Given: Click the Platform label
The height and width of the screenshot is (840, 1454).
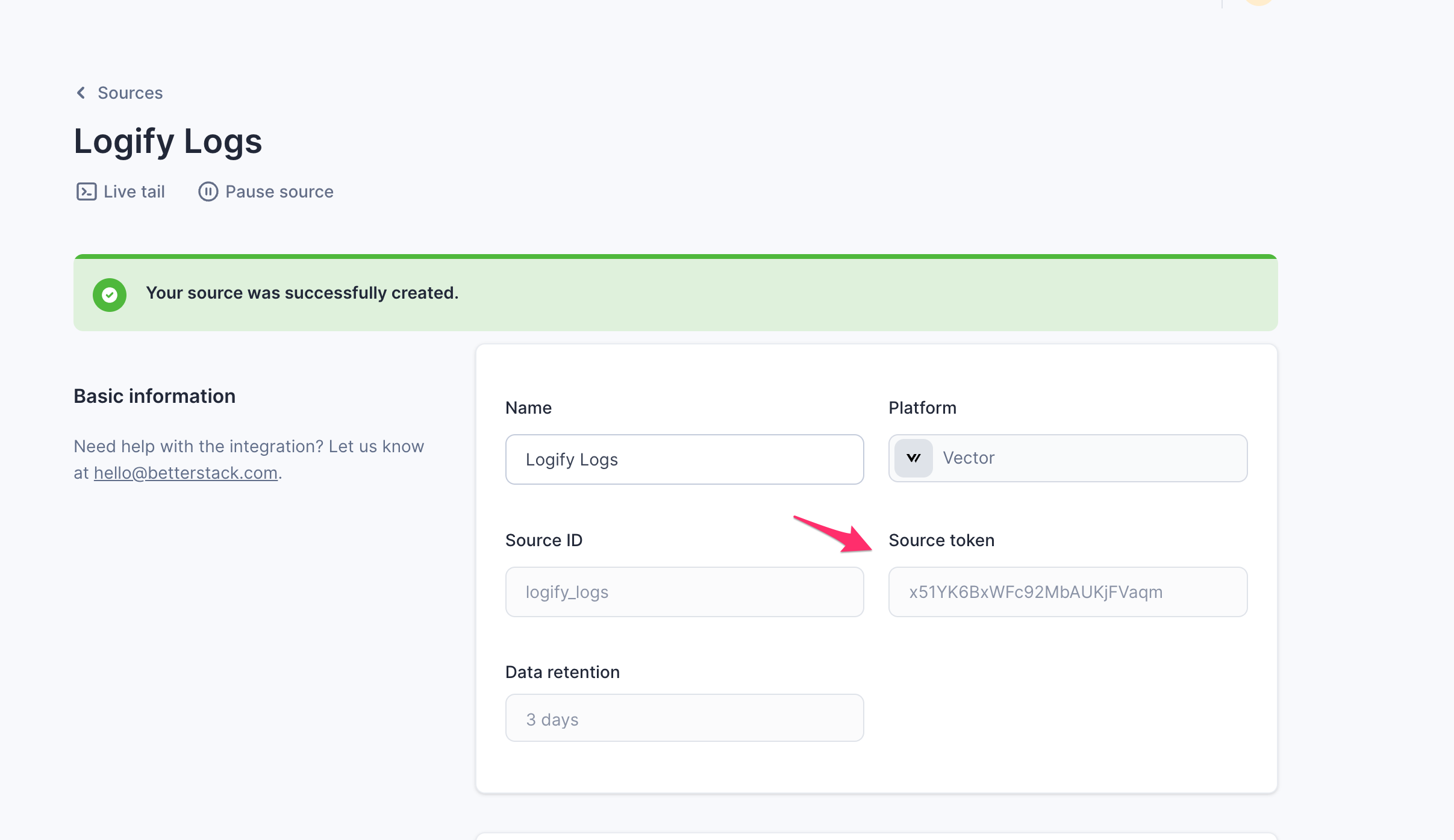Looking at the screenshot, I should [922, 408].
